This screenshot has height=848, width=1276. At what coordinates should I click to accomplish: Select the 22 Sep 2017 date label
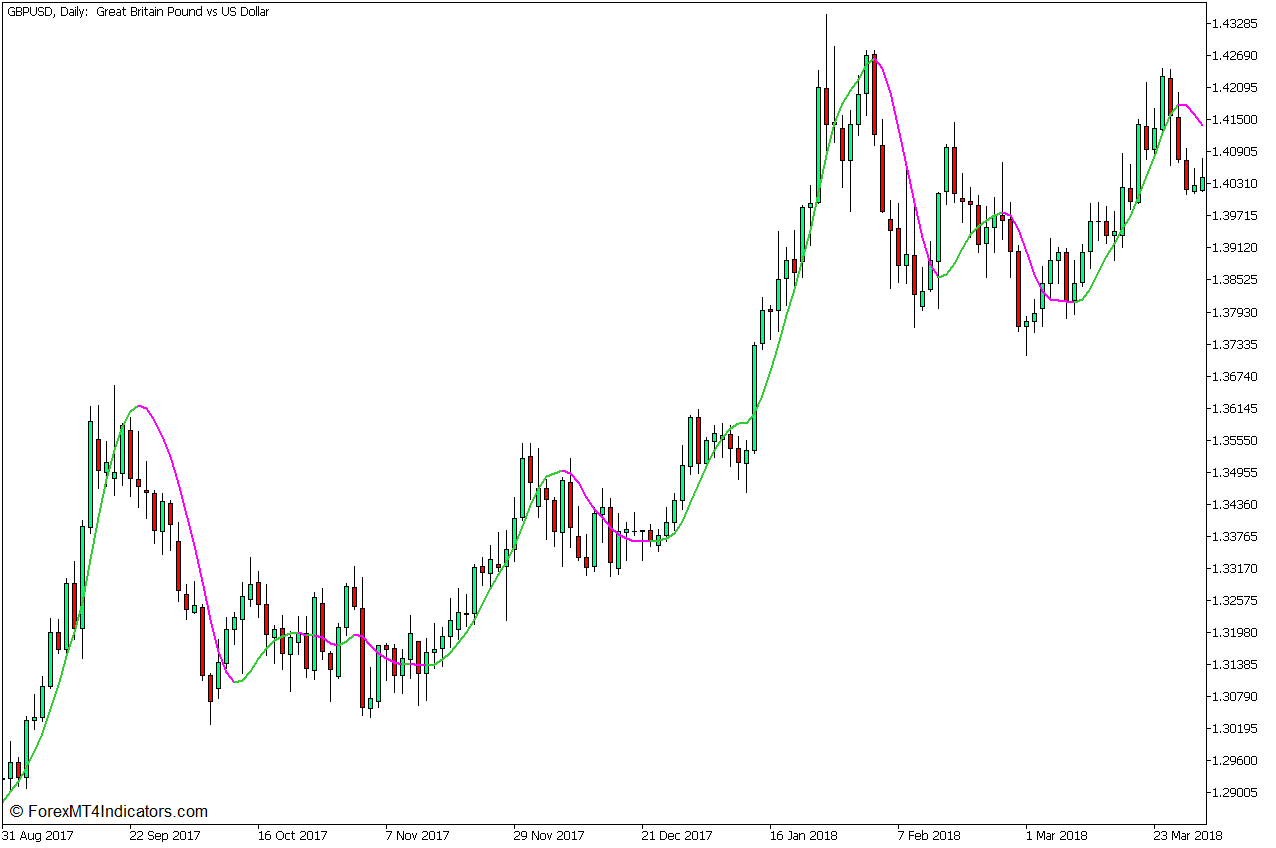[166, 836]
